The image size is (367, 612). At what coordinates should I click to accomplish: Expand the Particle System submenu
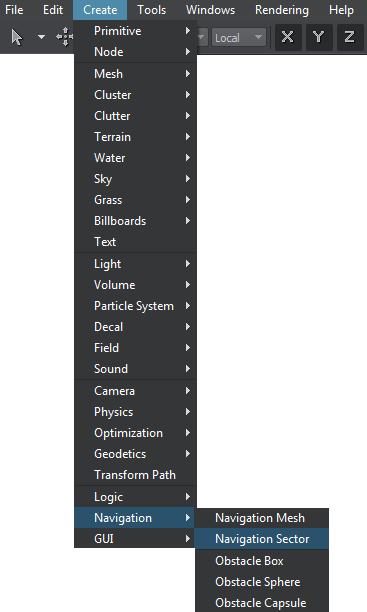tap(135, 306)
